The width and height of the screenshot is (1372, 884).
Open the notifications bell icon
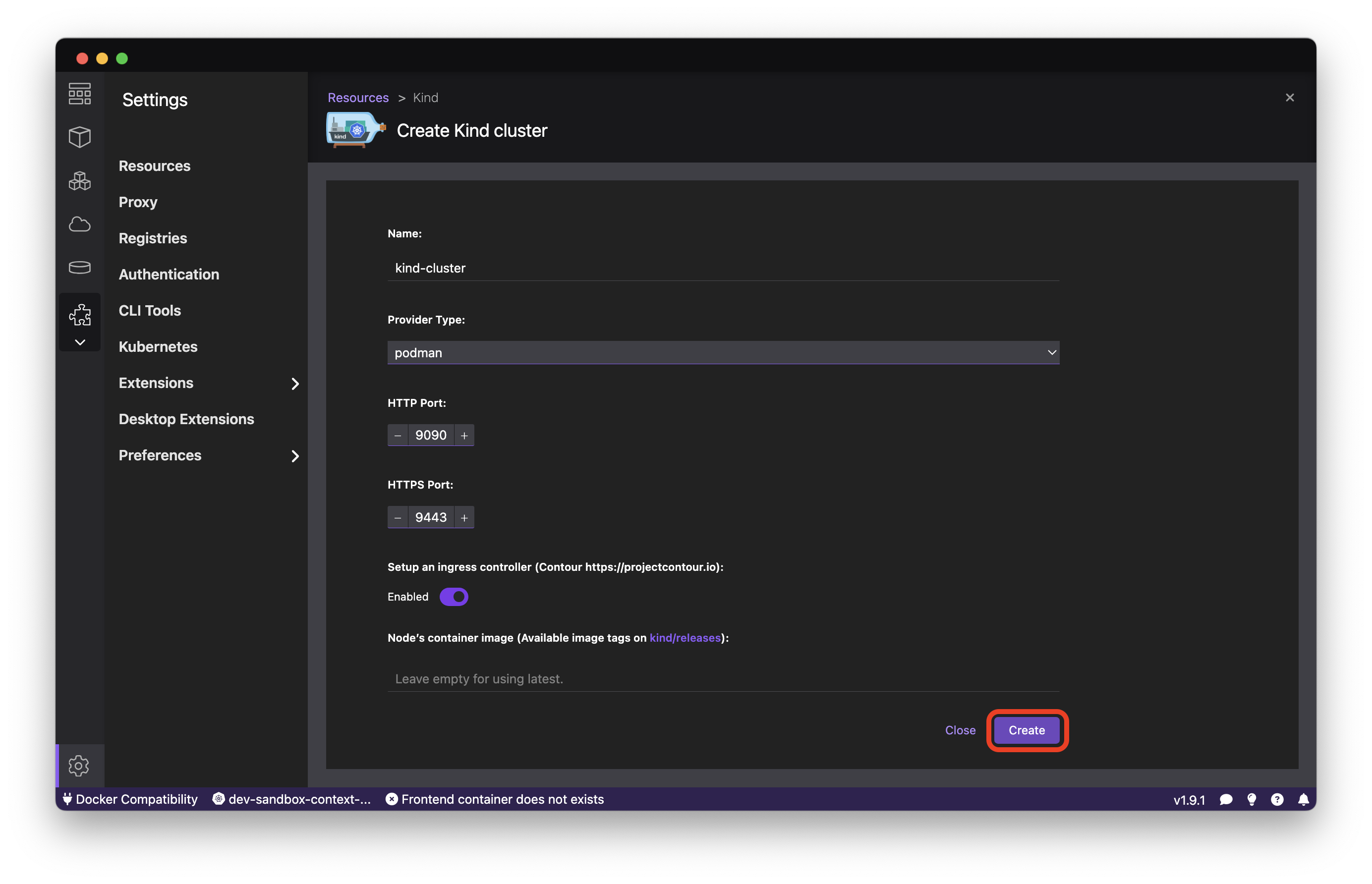1304,800
